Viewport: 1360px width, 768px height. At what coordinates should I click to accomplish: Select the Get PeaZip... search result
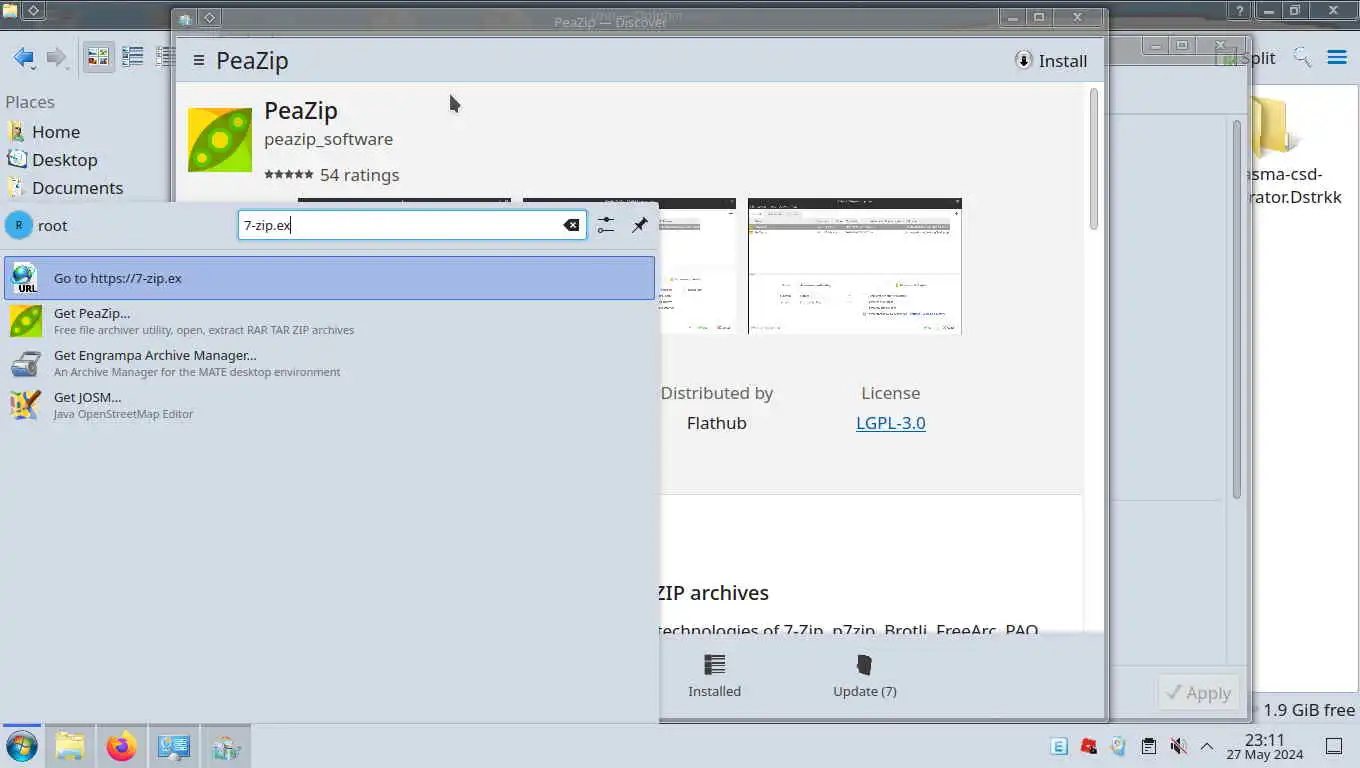[329, 320]
